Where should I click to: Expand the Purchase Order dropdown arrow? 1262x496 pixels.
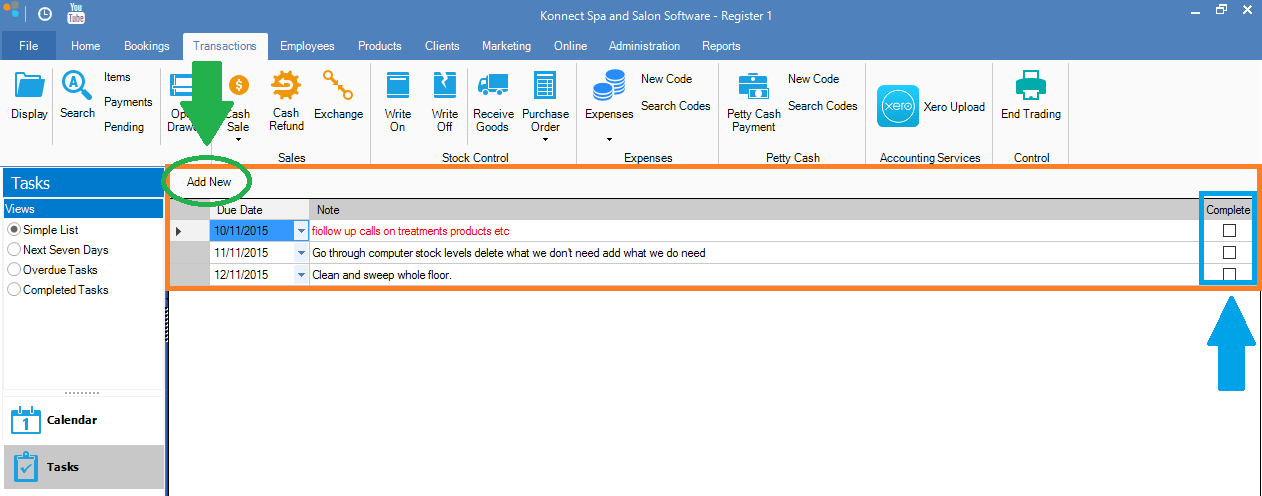[x=545, y=141]
